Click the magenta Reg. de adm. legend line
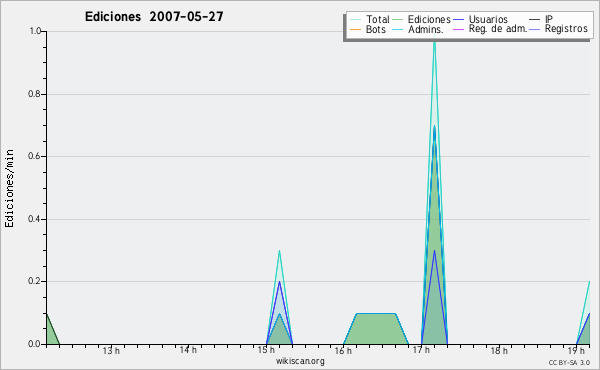 click(458, 29)
